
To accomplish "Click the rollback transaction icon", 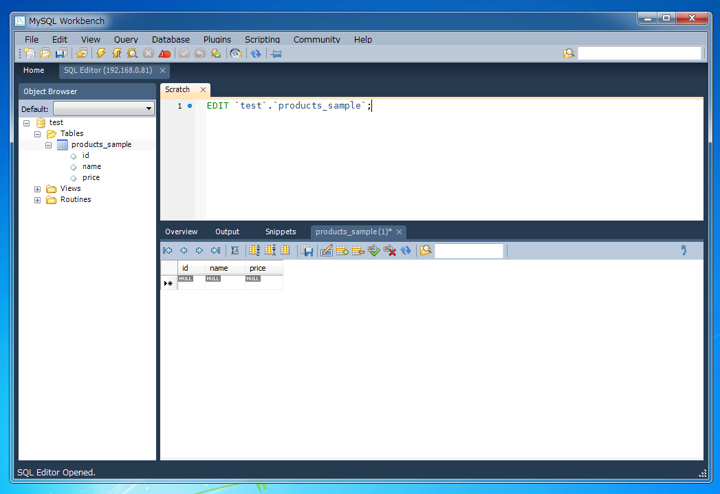I will coord(200,53).
